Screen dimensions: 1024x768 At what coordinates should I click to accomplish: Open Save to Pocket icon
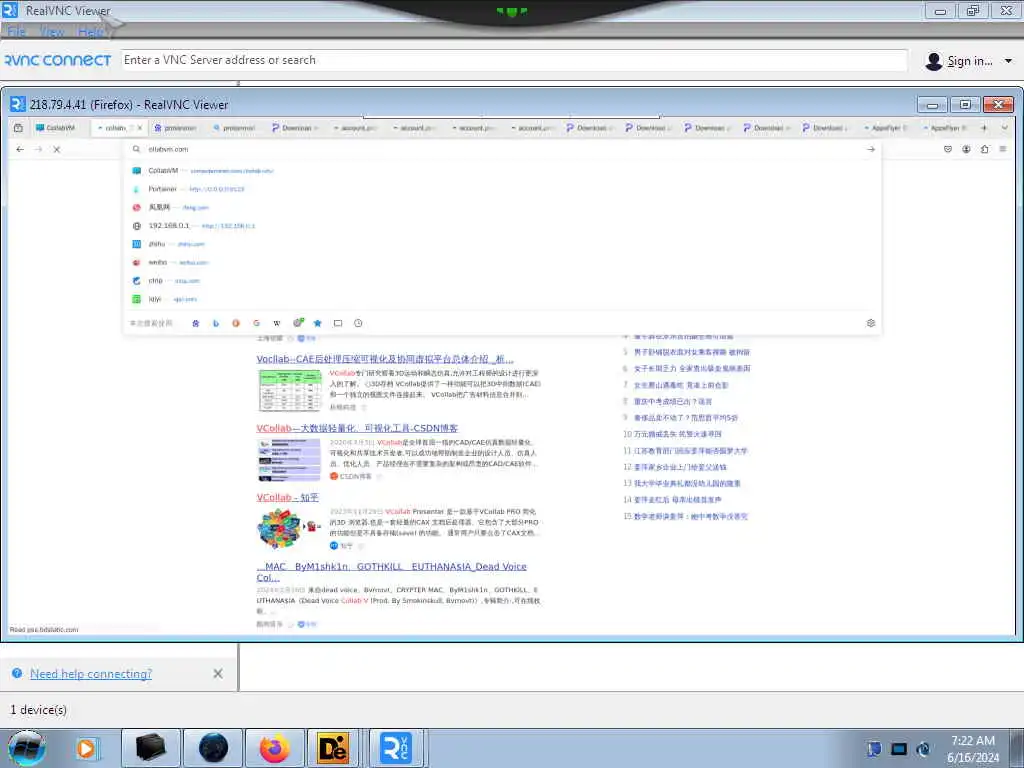pos(948,150)
